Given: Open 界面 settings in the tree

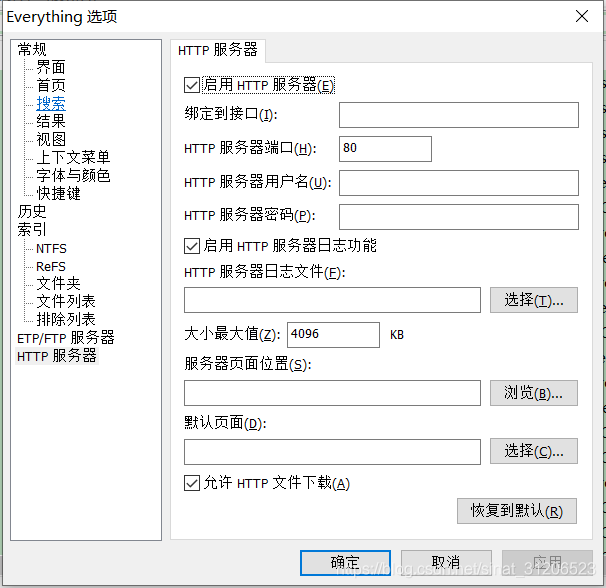Looking at the screenshot, I should [x=51, y=67].
